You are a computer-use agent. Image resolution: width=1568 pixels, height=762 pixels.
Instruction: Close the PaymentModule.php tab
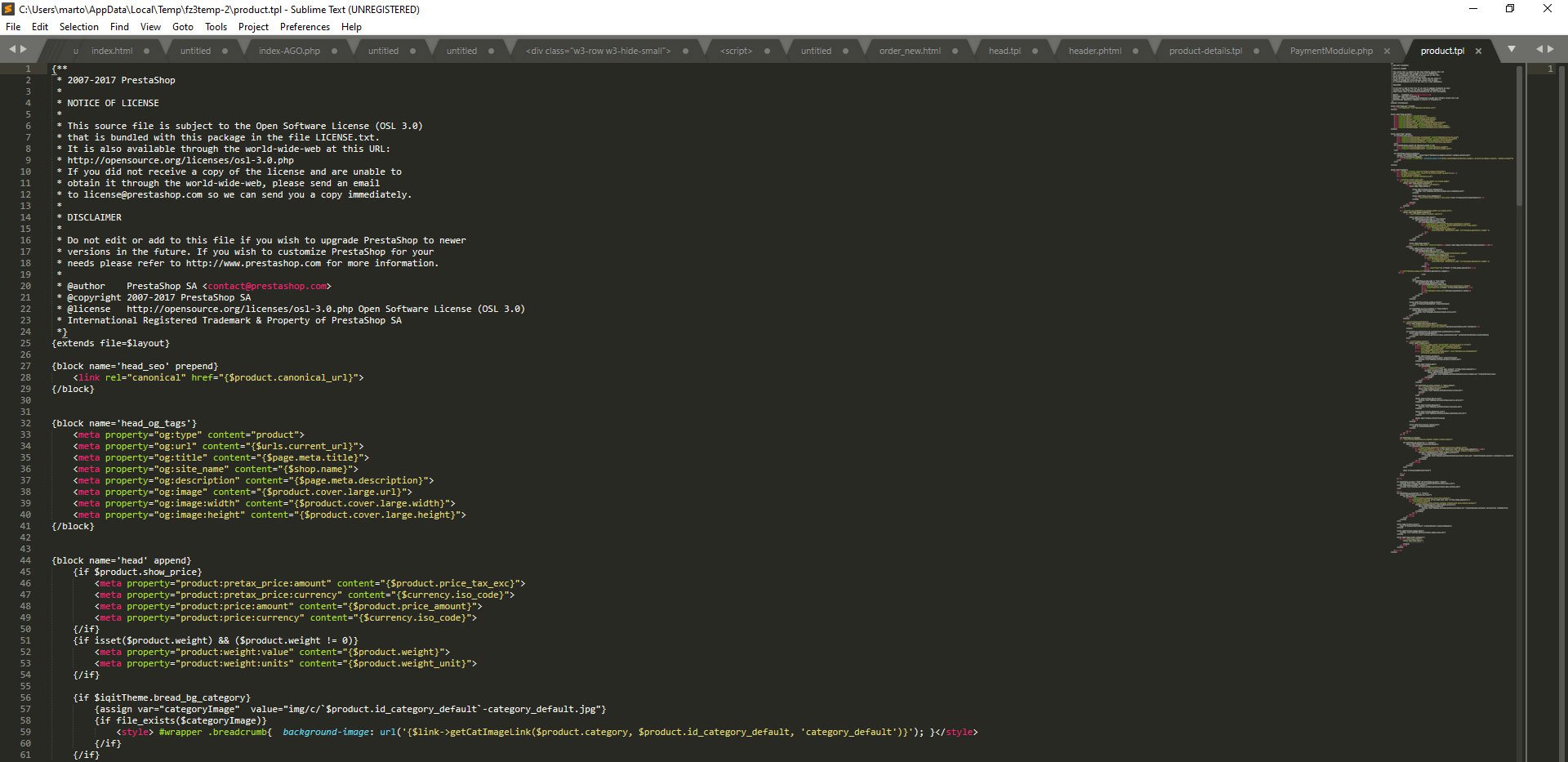click(1387, 51)
